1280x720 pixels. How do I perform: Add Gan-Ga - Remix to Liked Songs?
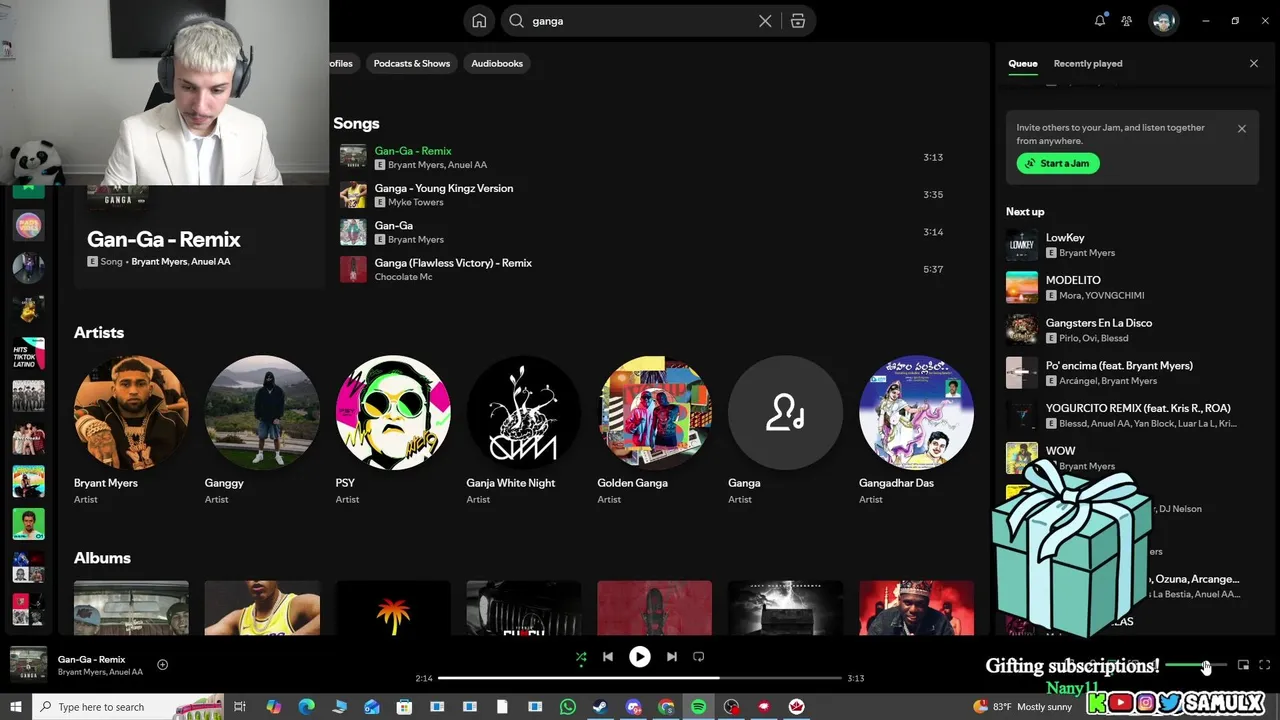coord(162,665)
